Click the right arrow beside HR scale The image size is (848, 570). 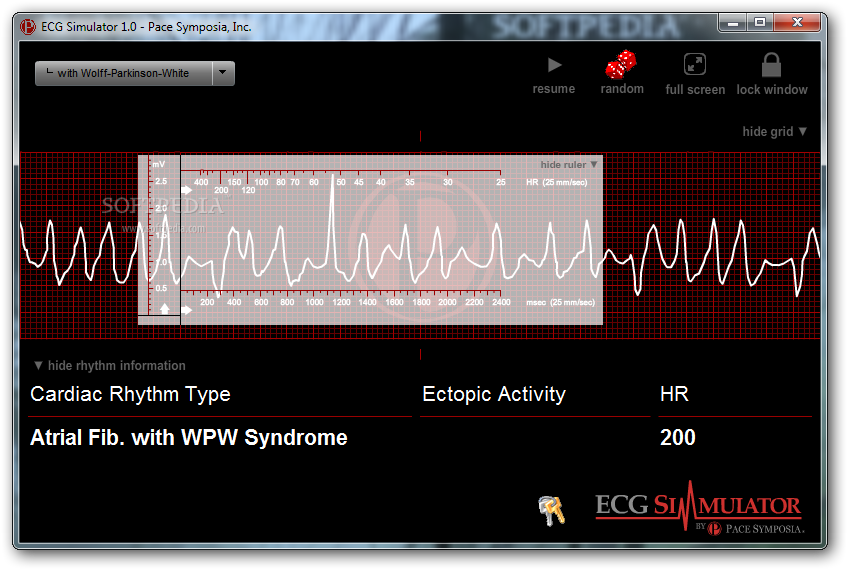(187, 190)
